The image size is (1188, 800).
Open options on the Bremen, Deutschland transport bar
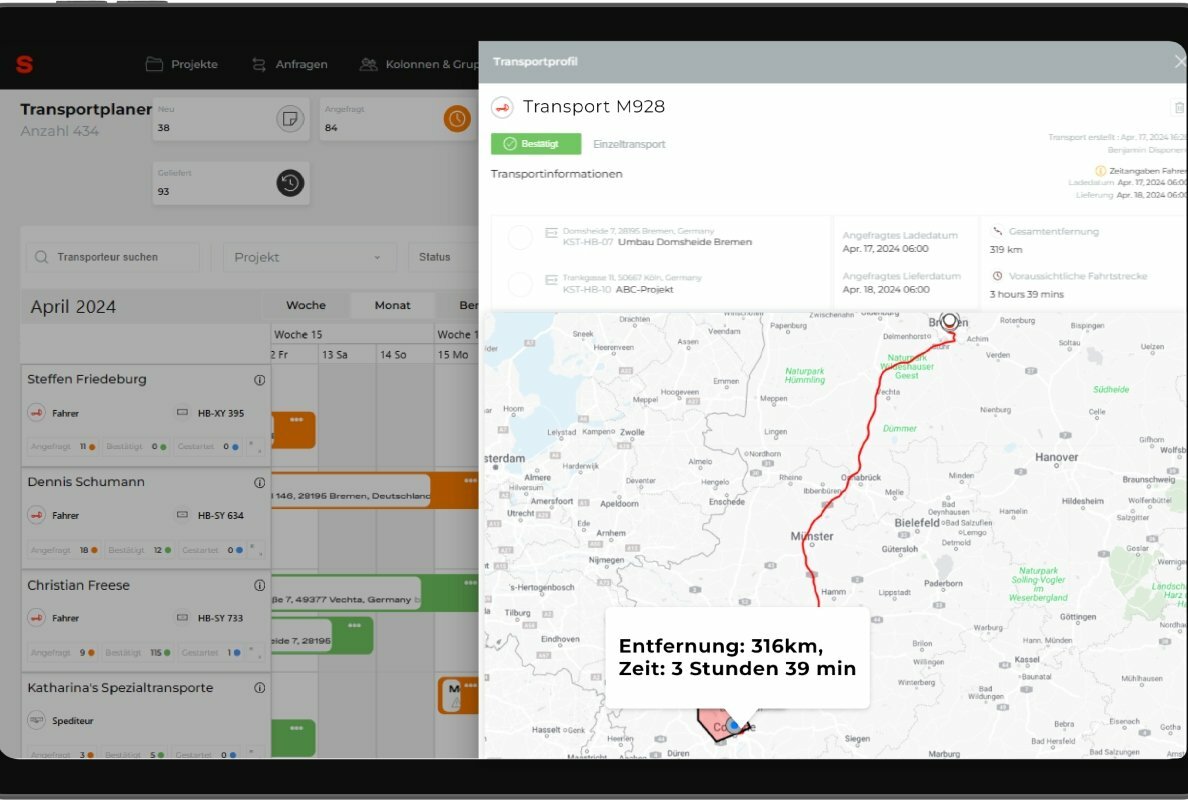471,481
